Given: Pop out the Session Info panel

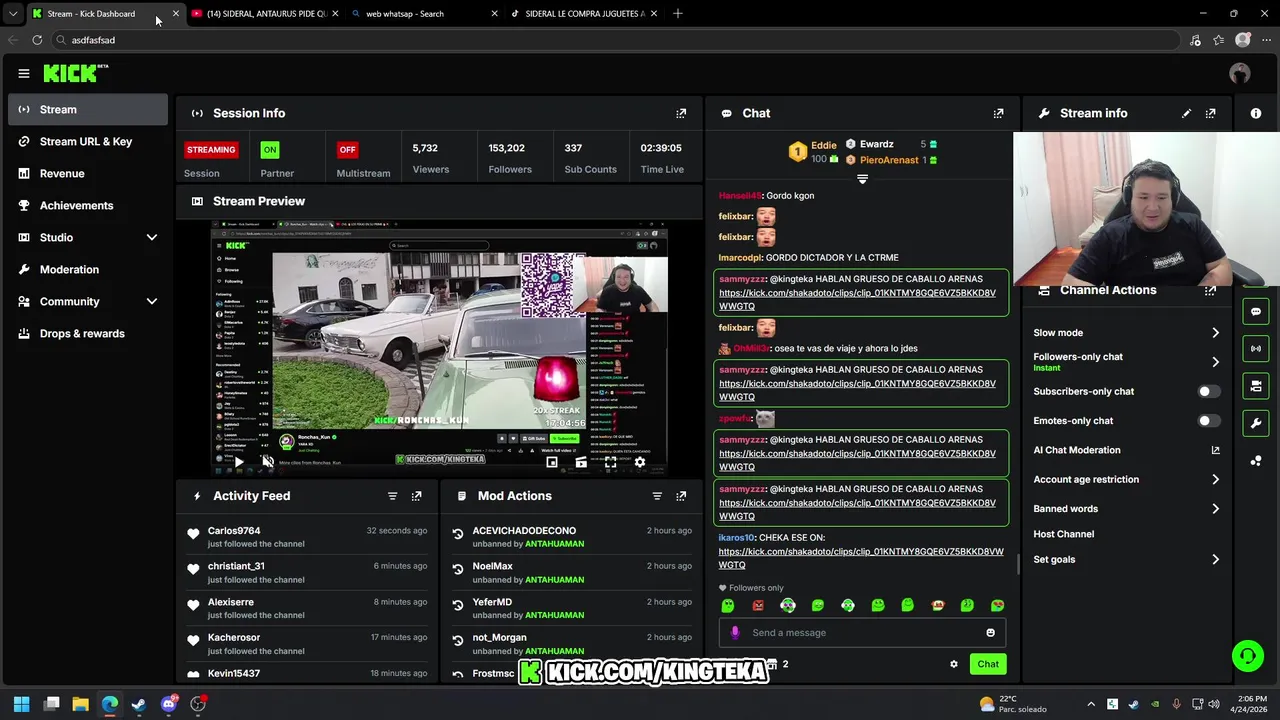Looking at the screenshot, I should click(x=681, y=113).
